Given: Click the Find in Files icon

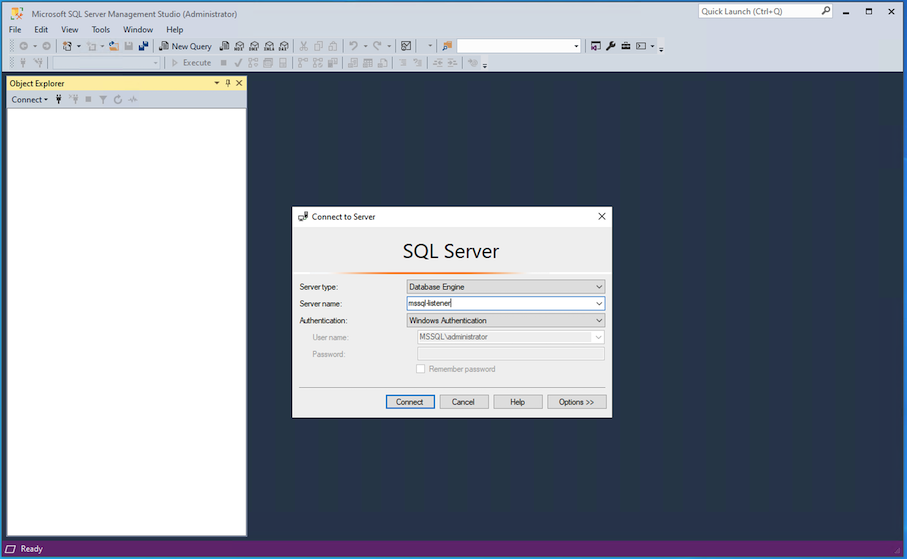Looking at the screenshot, I should 447,46.
